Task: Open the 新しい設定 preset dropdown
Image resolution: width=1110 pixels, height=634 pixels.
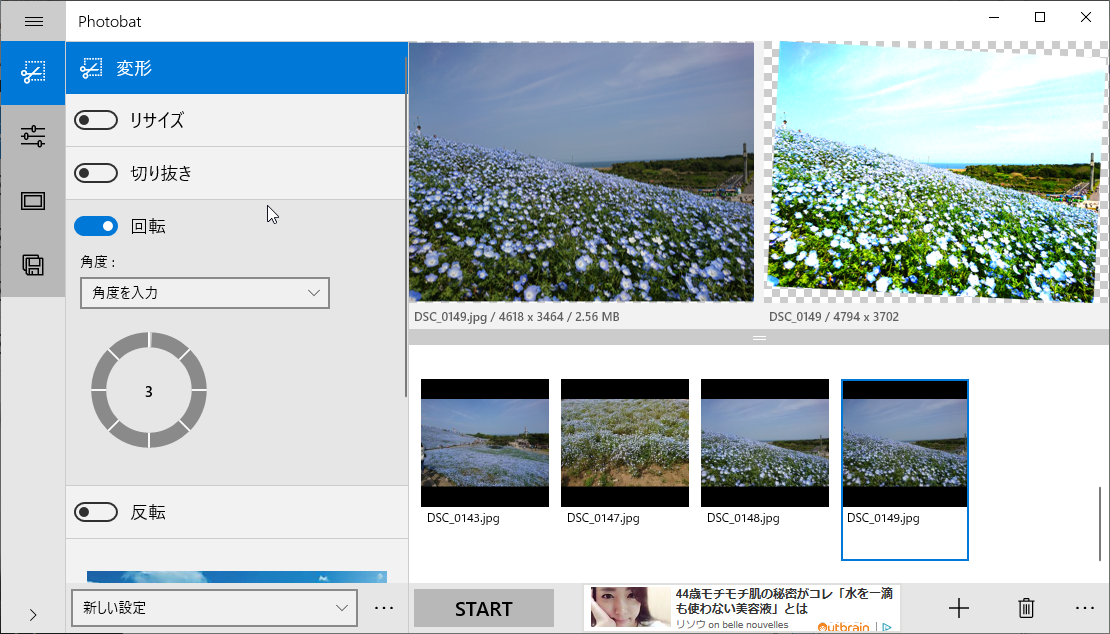Action: pos(214,608)
